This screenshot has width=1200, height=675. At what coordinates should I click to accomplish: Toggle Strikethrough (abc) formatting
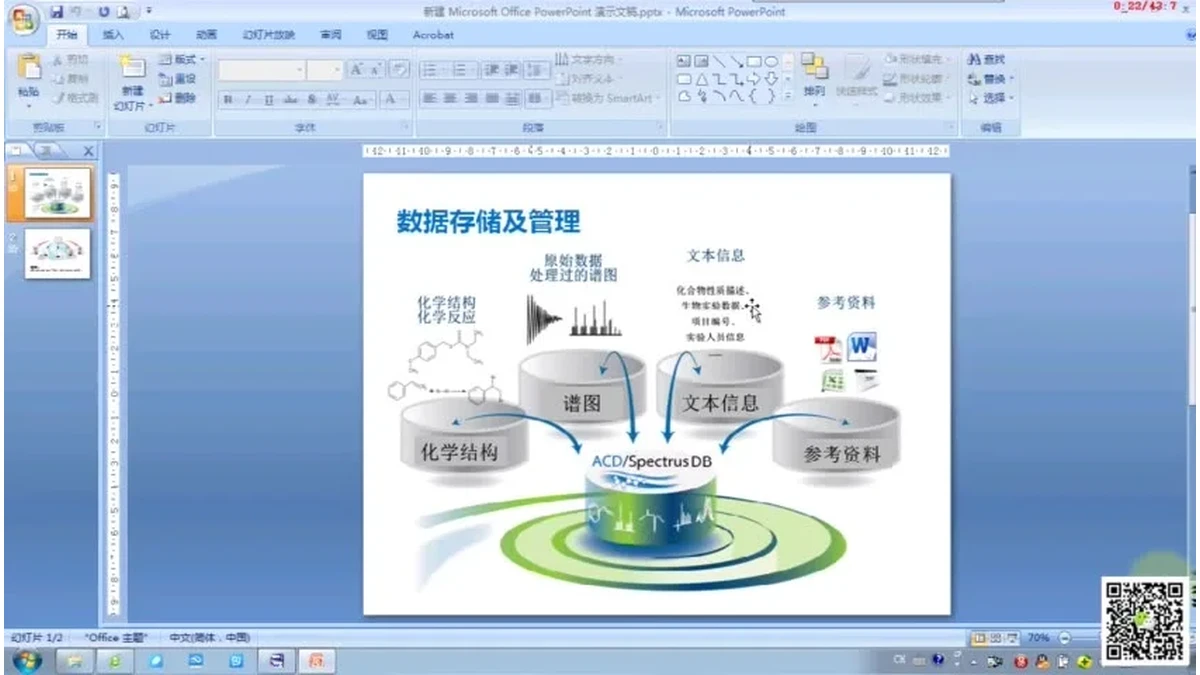[x=291, y=99]
